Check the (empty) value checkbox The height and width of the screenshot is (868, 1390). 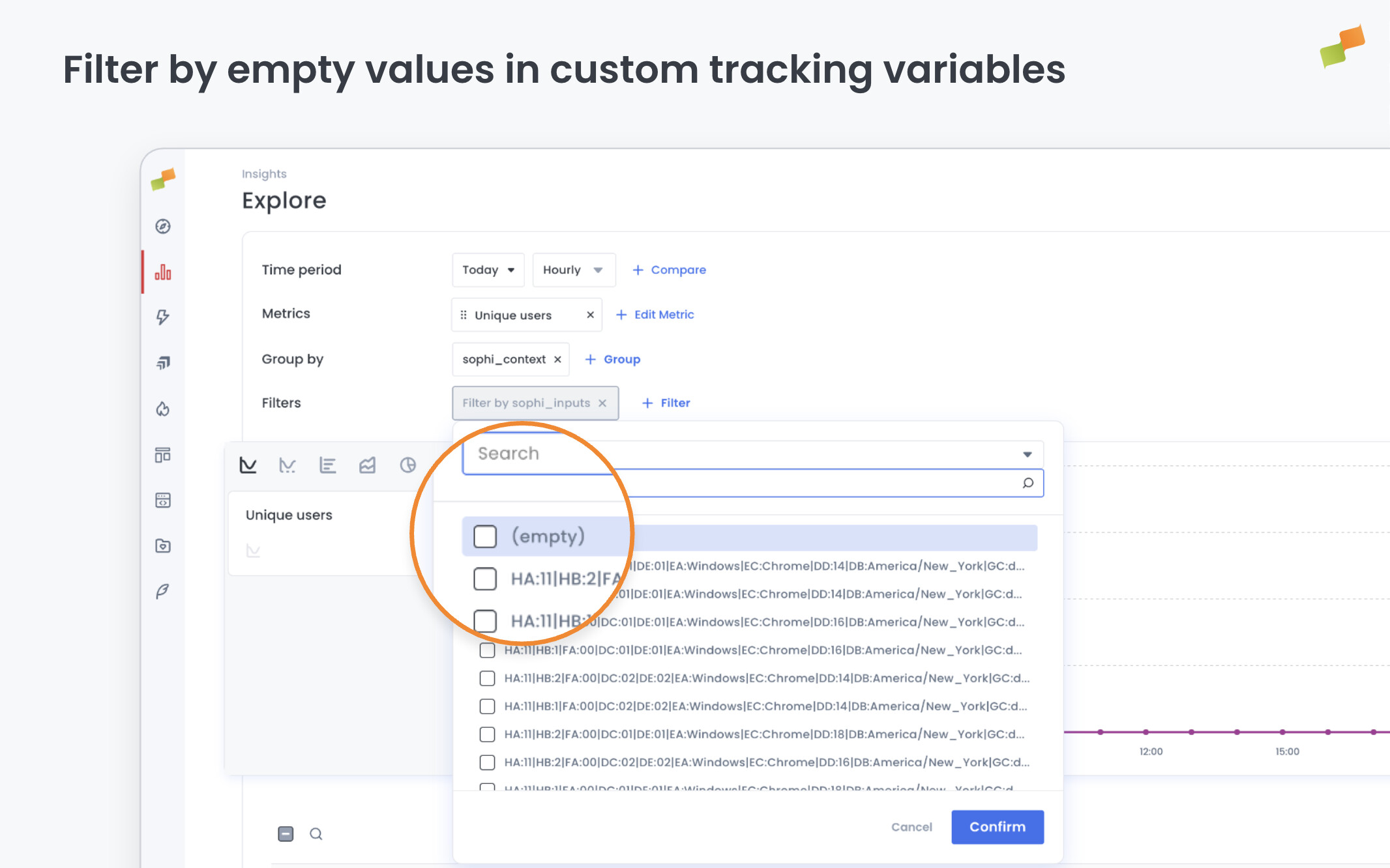pos(485,536)
